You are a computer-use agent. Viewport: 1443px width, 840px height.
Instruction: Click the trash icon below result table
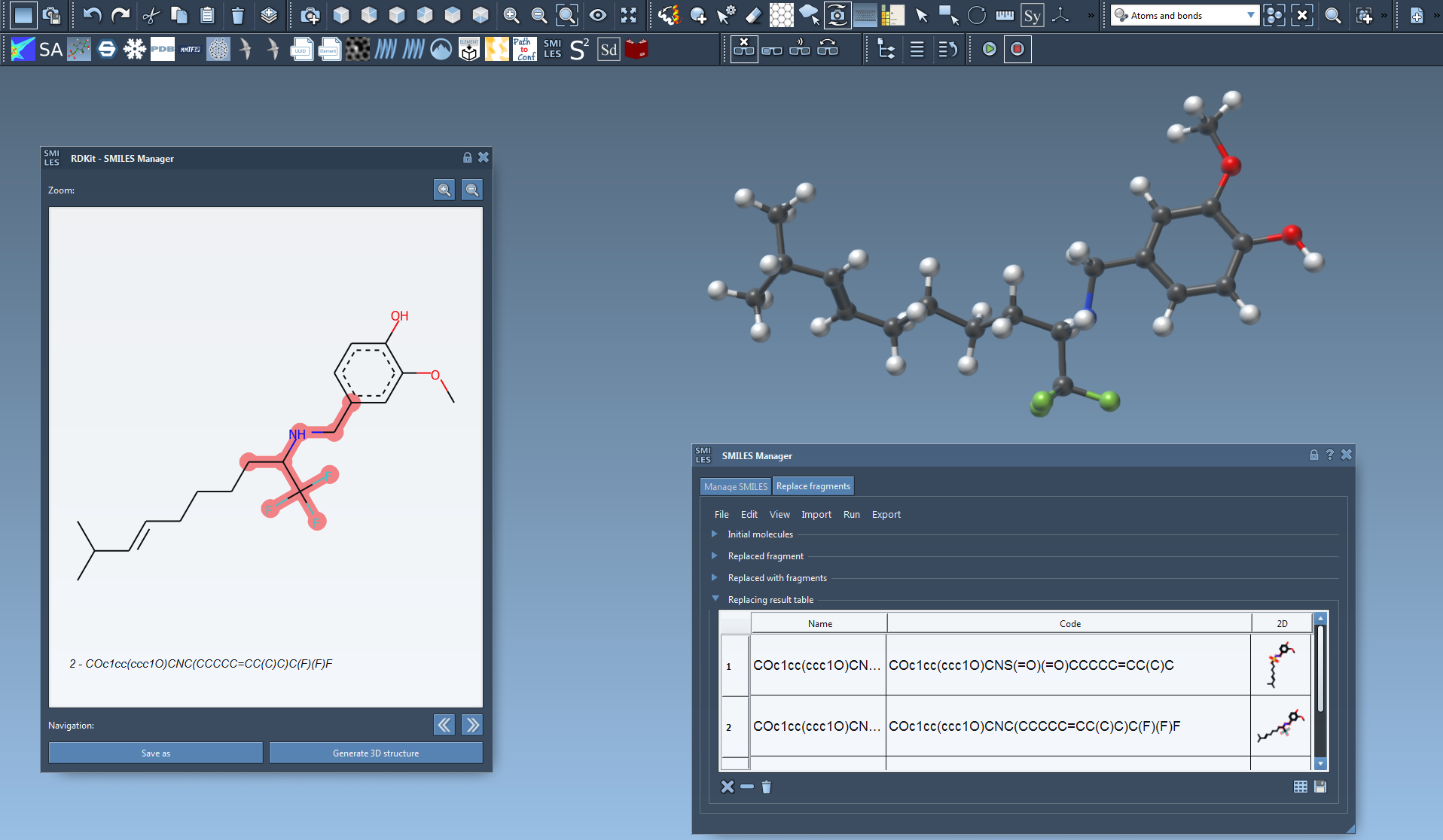(766, 787)
